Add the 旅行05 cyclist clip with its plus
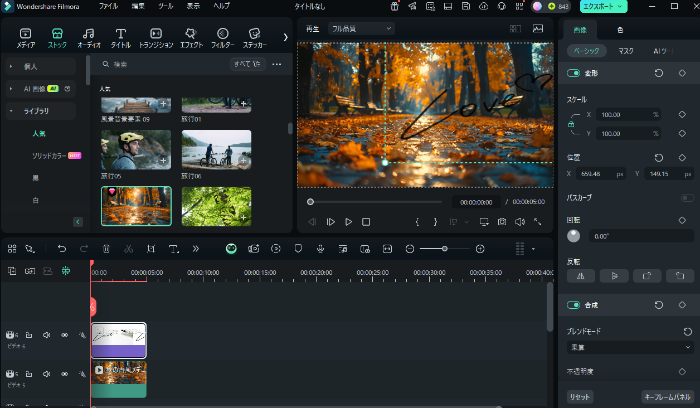This screenshot has width=700, height=408. coord(163,161)
